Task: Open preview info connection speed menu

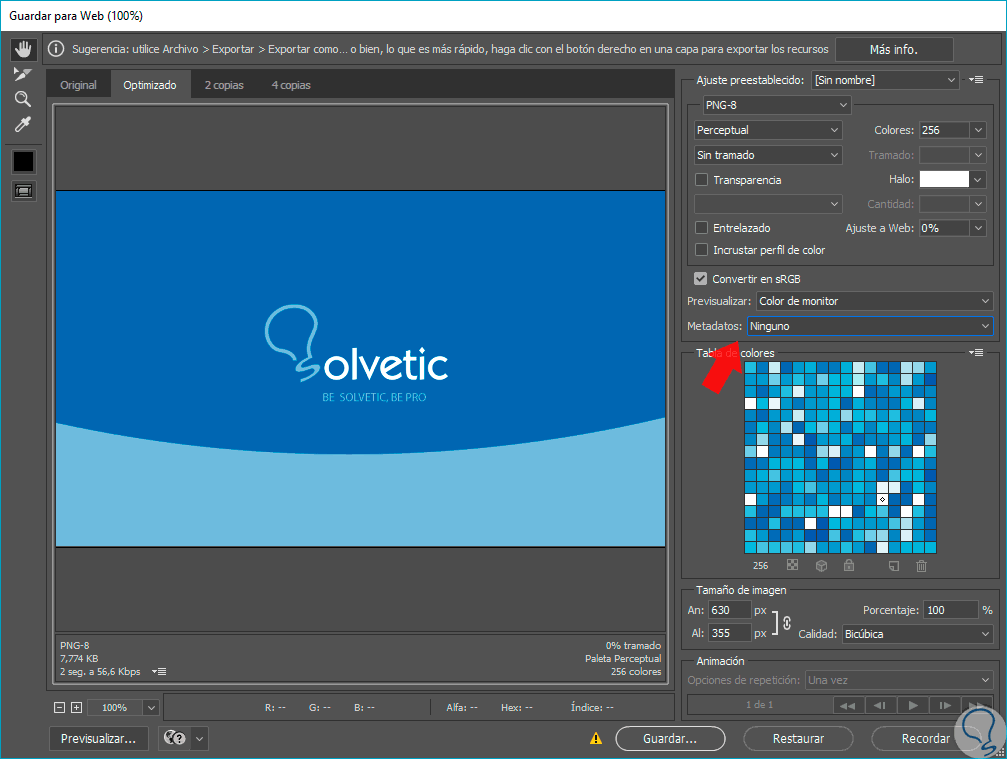Action: point(159,672)
